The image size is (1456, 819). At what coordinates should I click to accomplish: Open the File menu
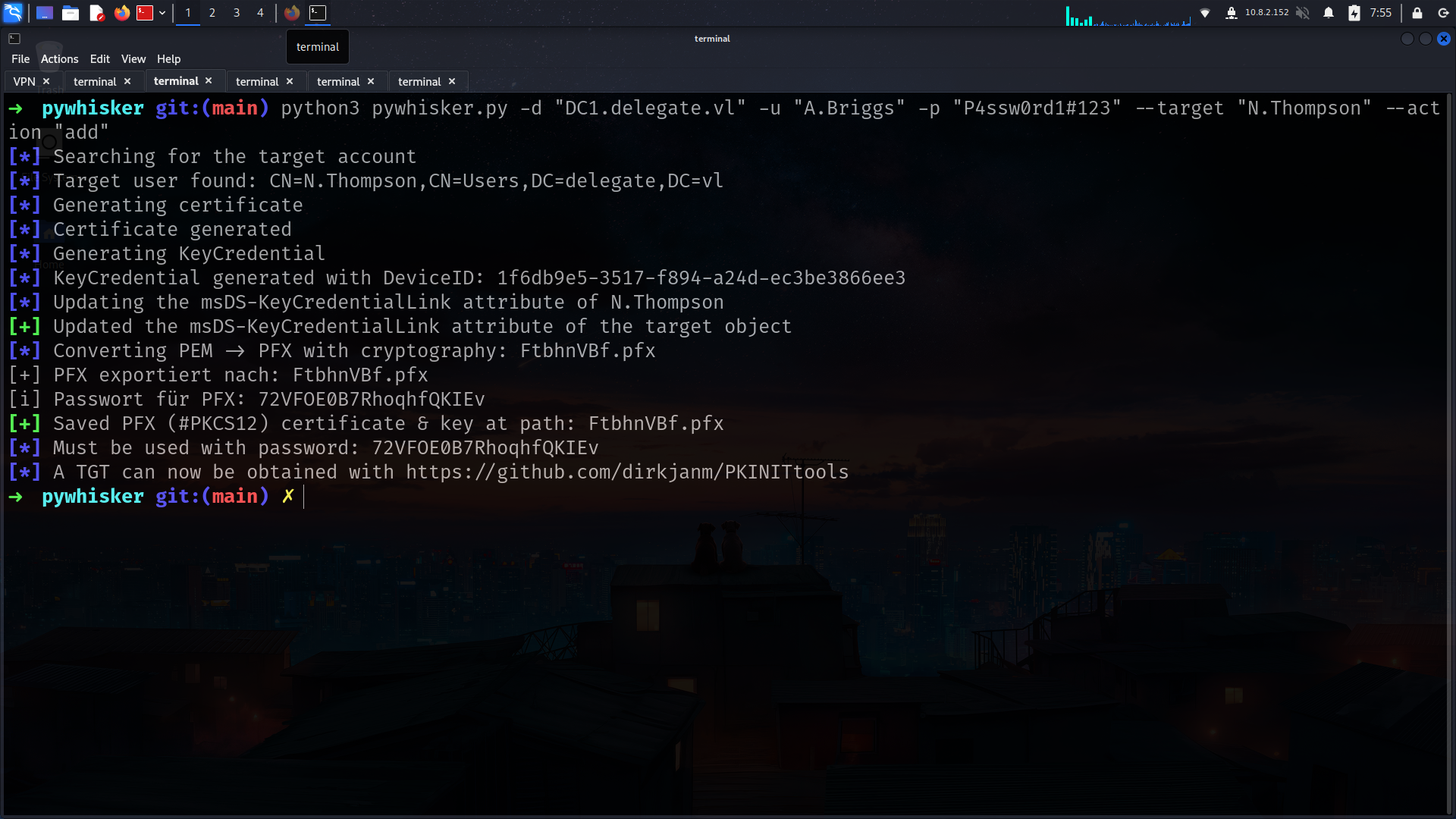(x=20, y=59)
